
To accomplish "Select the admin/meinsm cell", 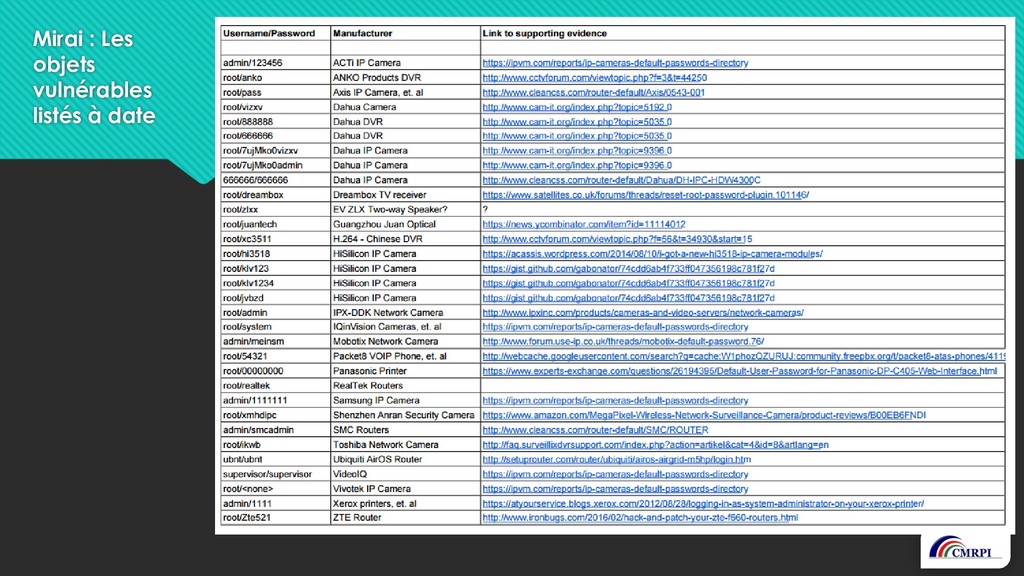I will coord(276,342).
